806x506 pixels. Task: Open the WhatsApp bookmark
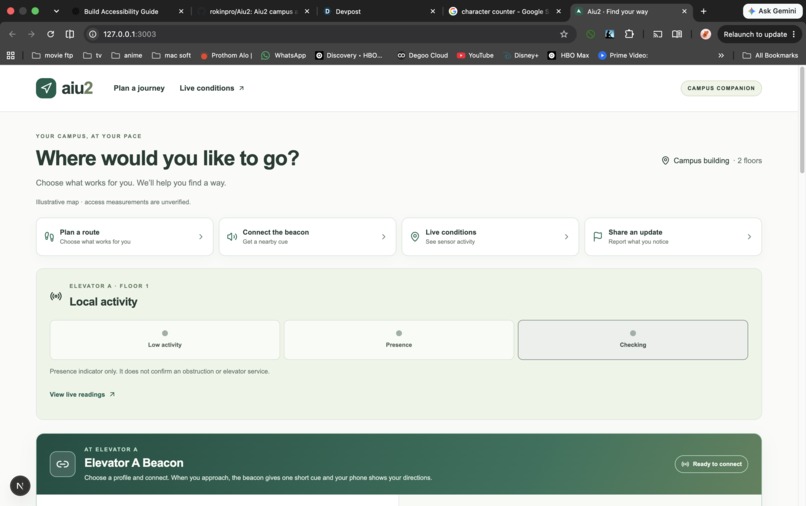coord(283,55)
